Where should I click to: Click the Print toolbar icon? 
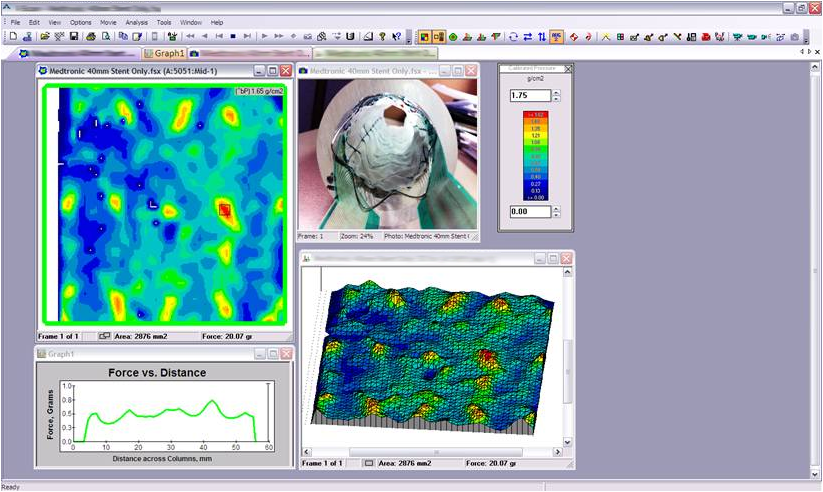pyautogui.click(x=90, y=36)
